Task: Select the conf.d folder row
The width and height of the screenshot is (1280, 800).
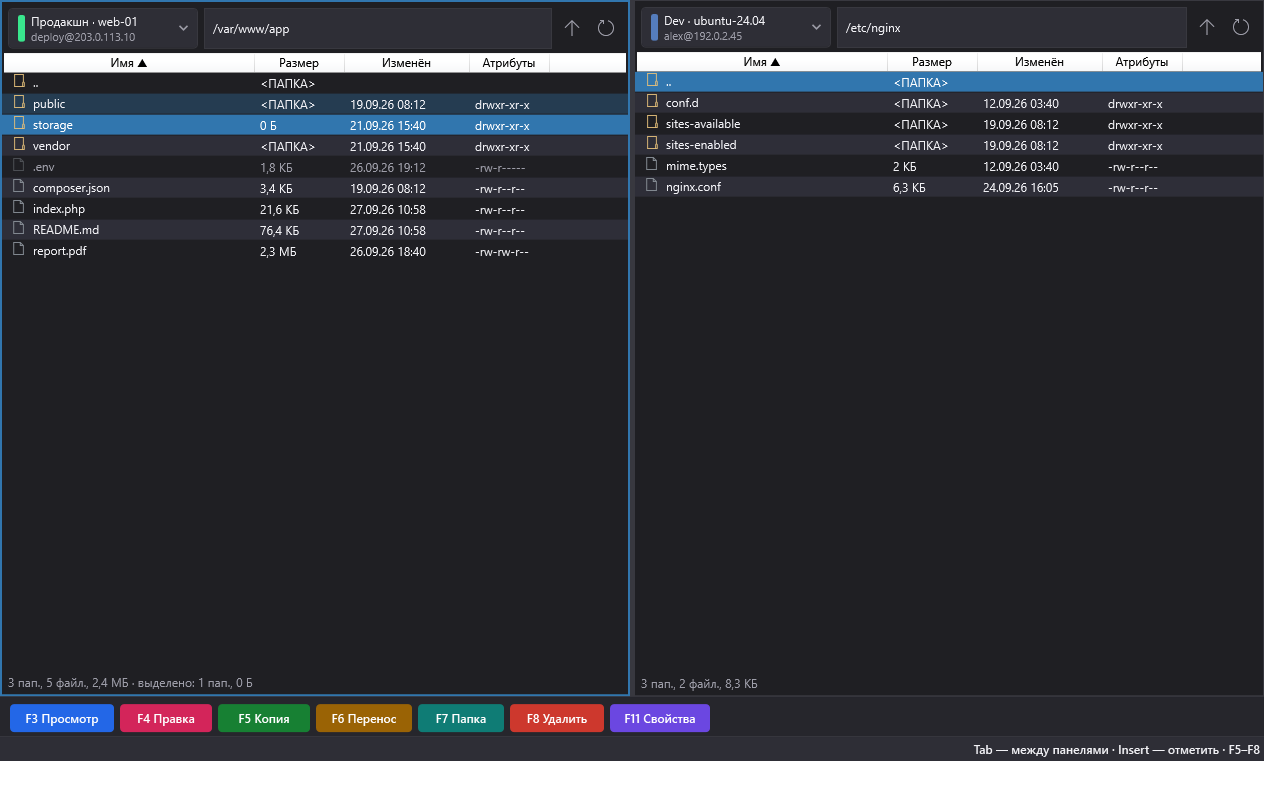Action: (949, 103)
